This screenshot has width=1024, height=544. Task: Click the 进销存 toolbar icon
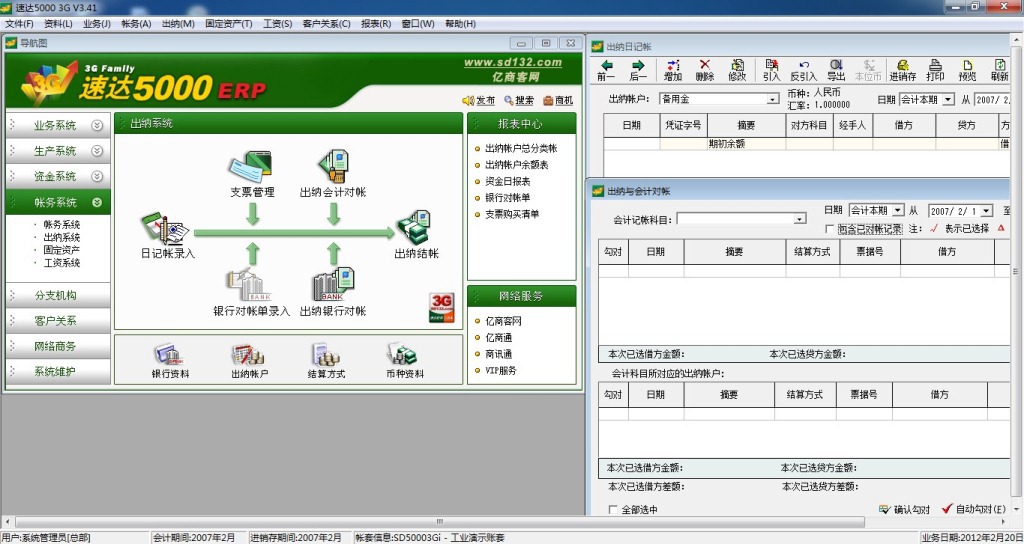coord(903,70)
